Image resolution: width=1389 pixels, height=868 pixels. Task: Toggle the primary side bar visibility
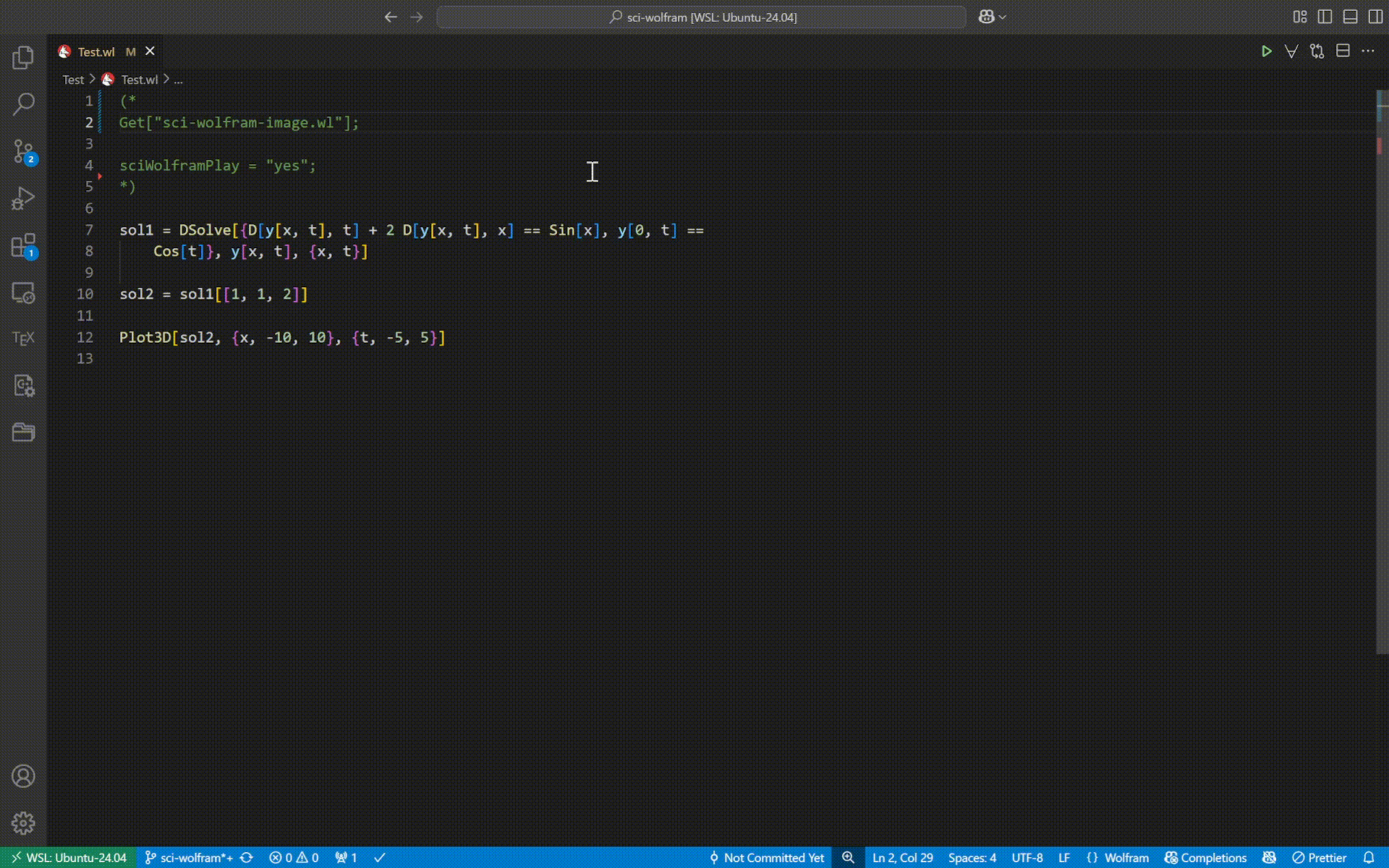coord(1325,17)
